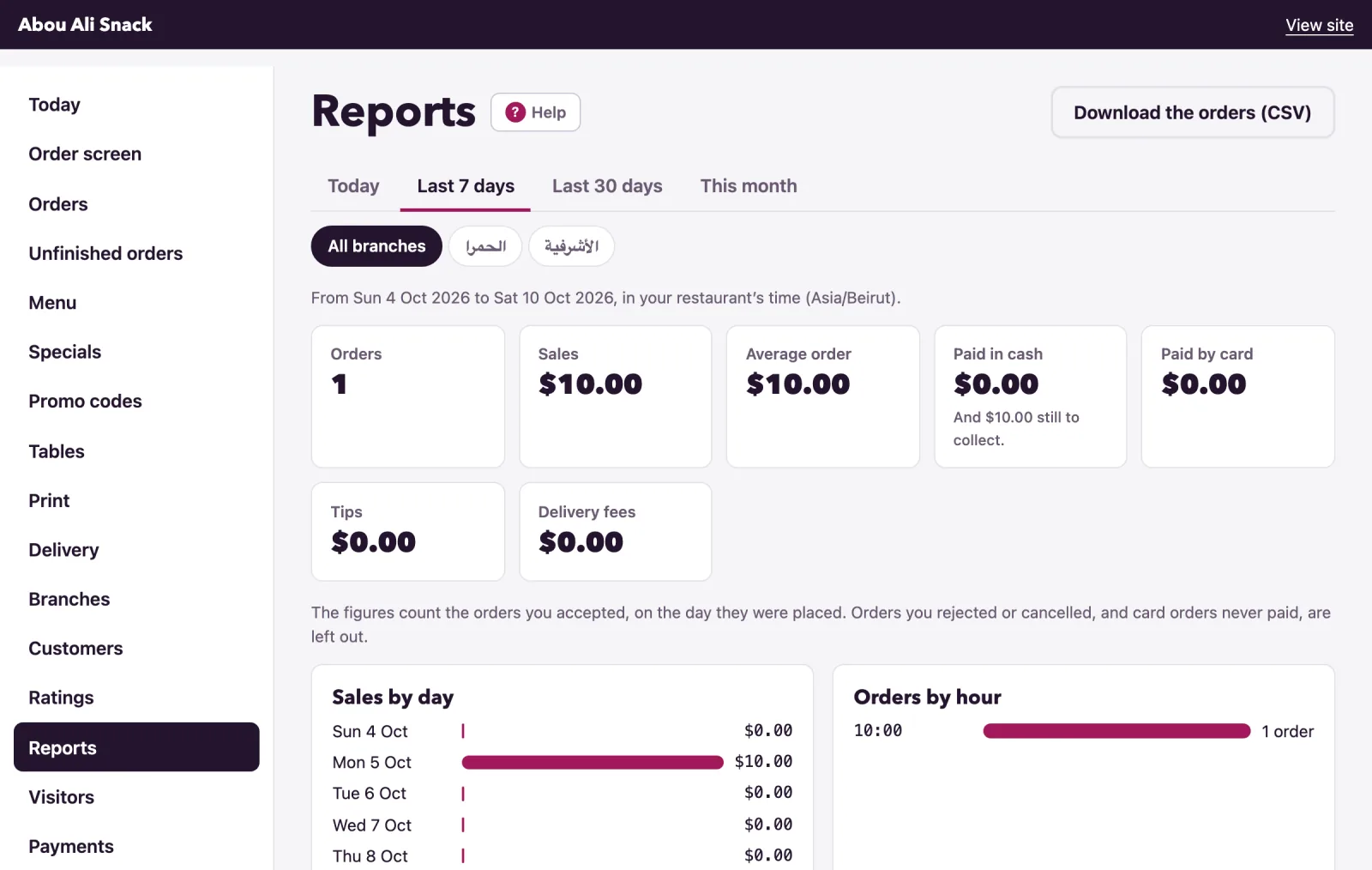Click the 10:00 orders-by-hour bar

tap(1116, 731)
